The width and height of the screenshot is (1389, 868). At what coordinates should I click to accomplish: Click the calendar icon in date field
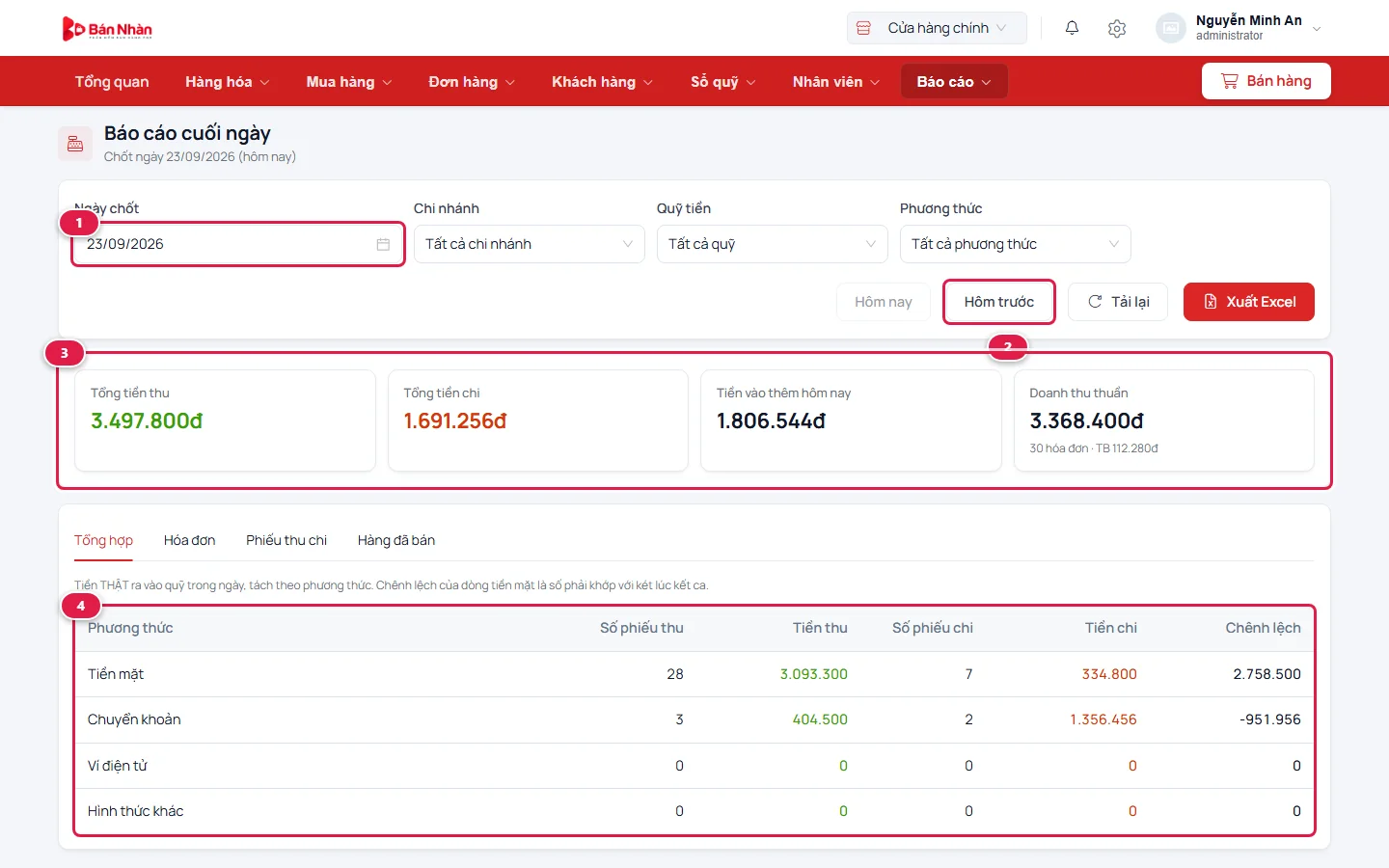(x=383, y=244)
